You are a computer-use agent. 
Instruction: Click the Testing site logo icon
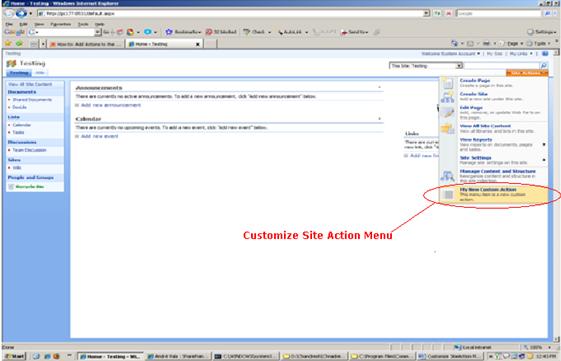pyautogui.click(x=11, y=63)
